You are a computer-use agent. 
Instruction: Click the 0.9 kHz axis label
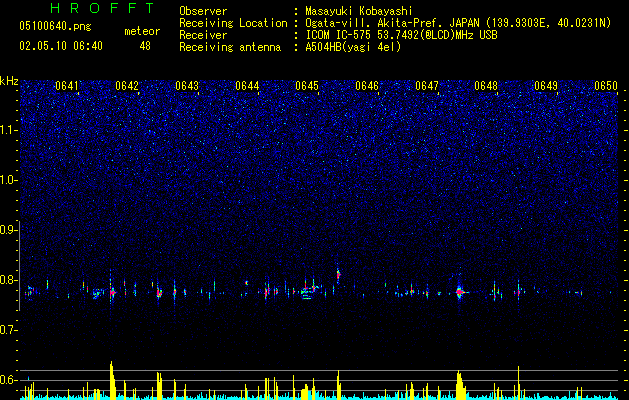coord(9,230)
